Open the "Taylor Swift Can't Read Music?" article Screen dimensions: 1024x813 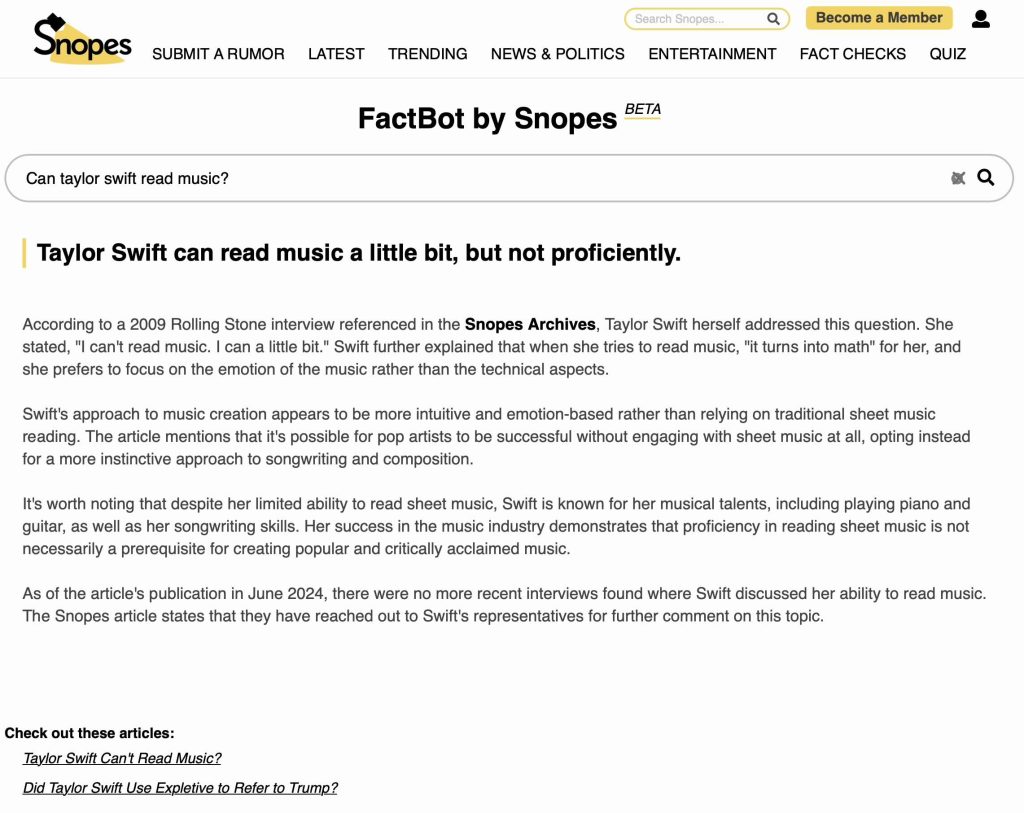(122, 758)
